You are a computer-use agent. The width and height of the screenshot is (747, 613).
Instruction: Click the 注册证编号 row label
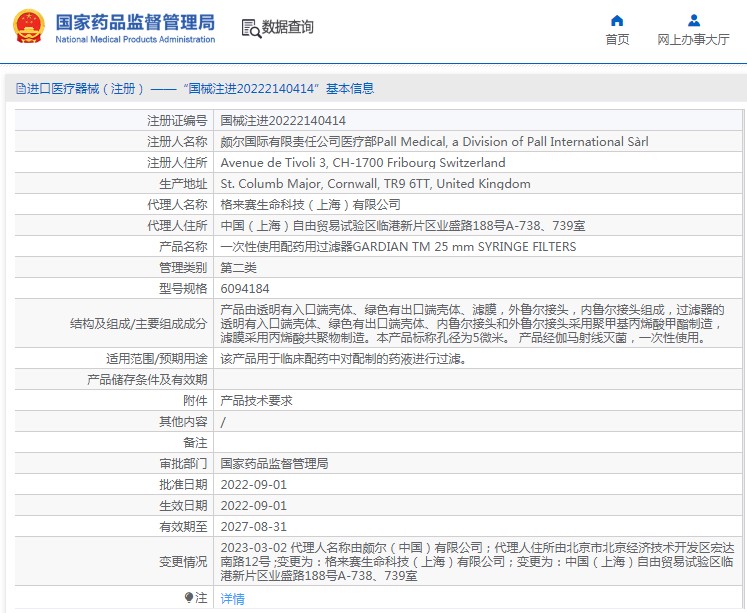[177, 121]
